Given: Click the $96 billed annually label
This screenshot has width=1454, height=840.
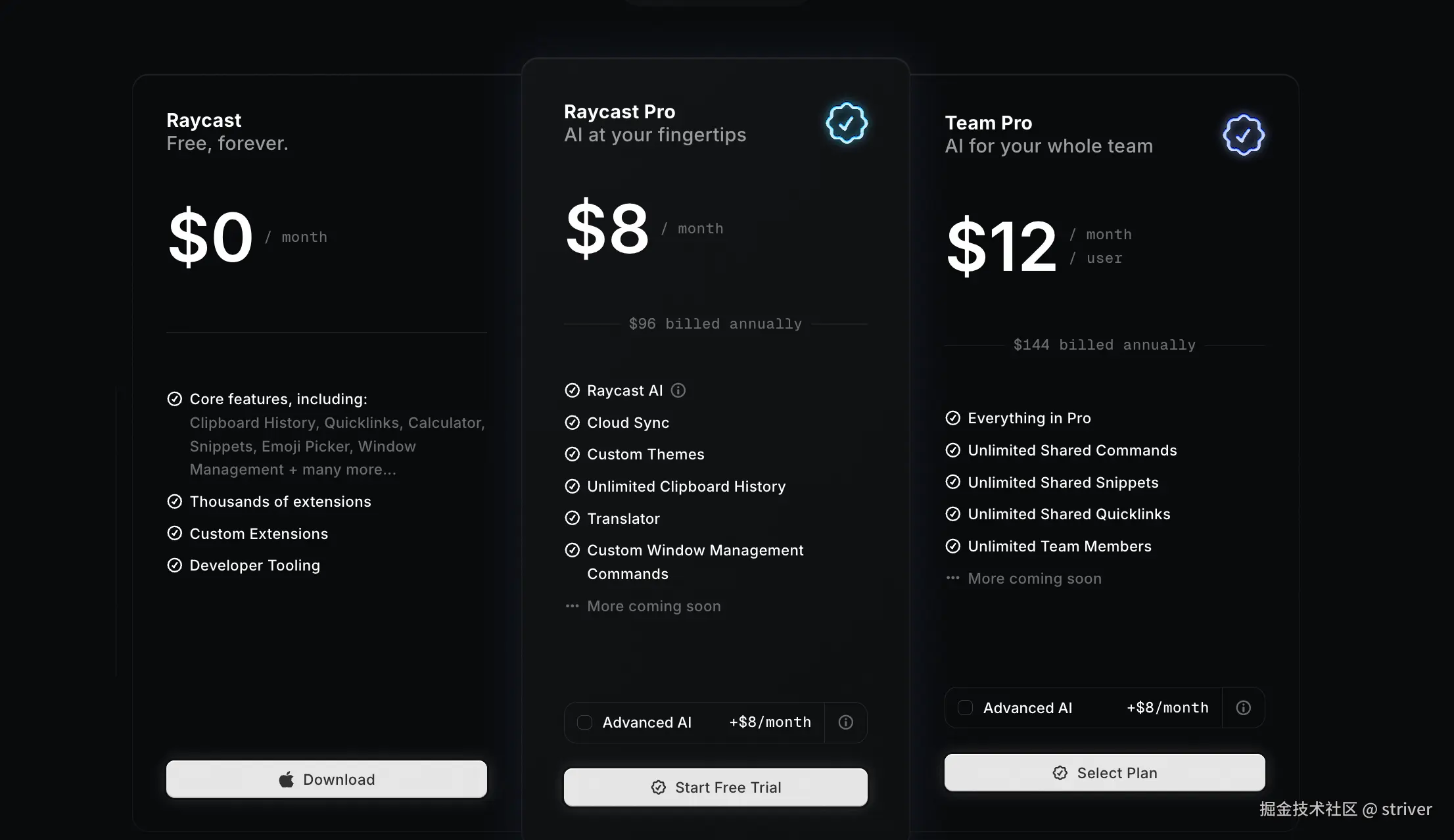Looking at the screenshot, I should click(x=715, y=324).
